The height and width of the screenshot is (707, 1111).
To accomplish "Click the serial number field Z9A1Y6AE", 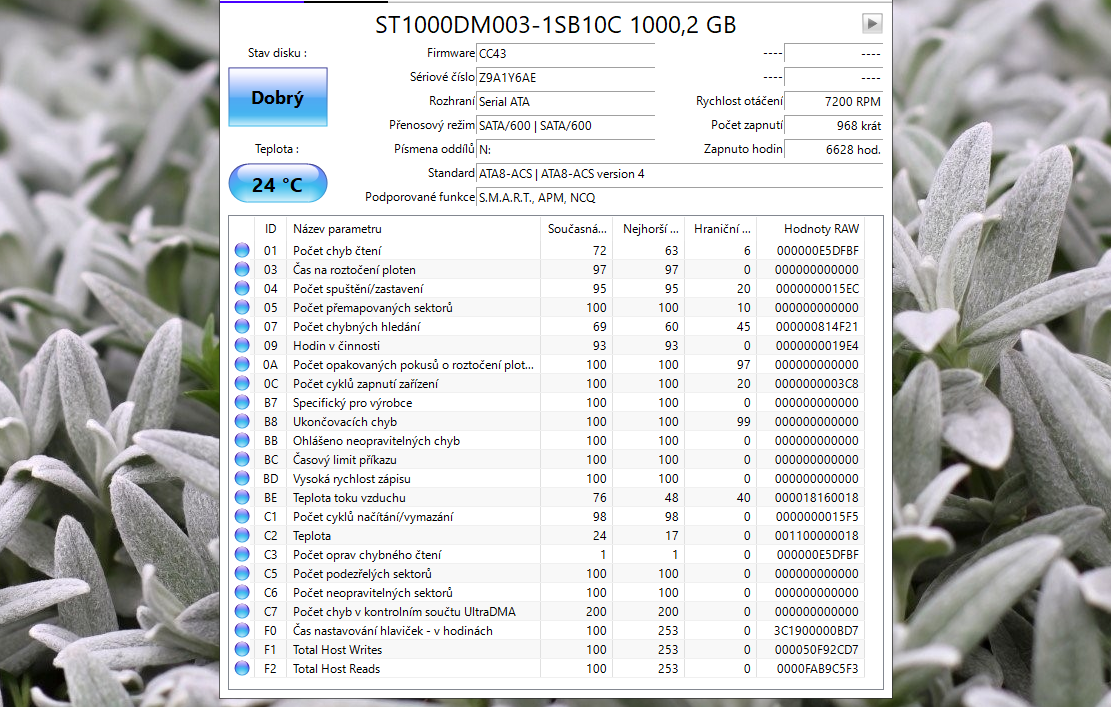I will (x=565, y=77).
